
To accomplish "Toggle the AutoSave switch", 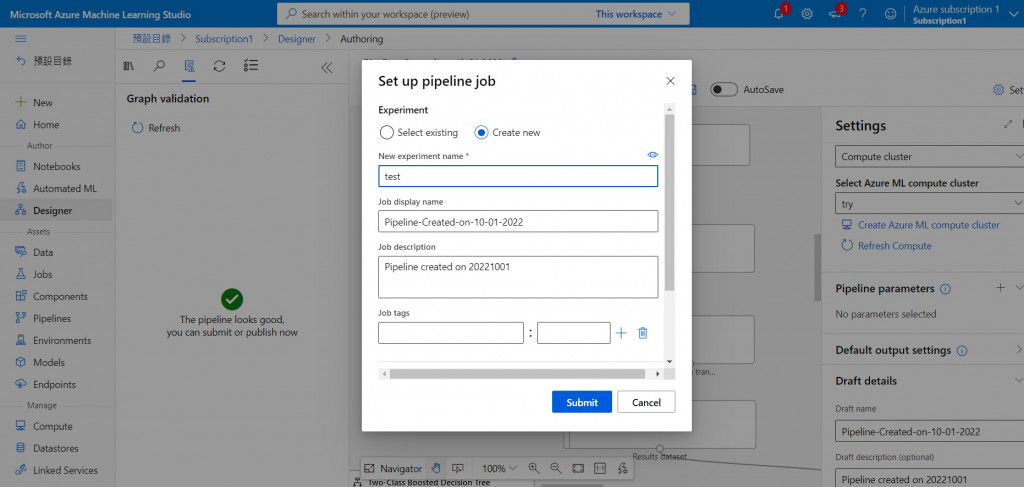I will click(x=724, y=89).
